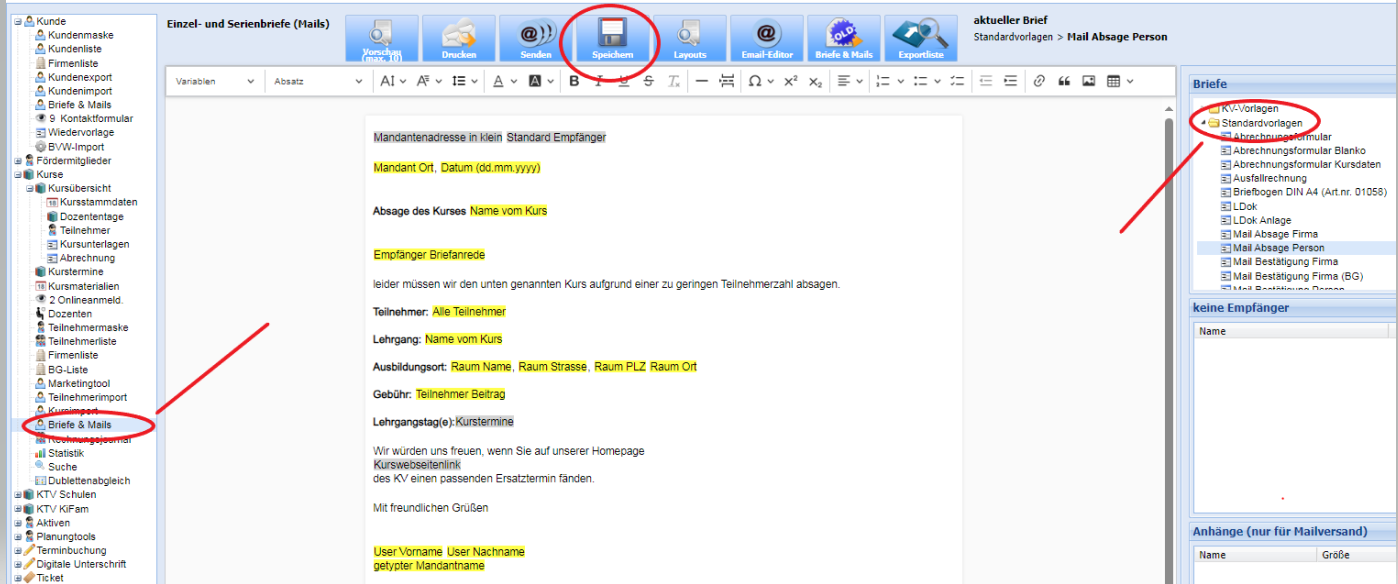Click the Drucken print icon

coord(458,40)
